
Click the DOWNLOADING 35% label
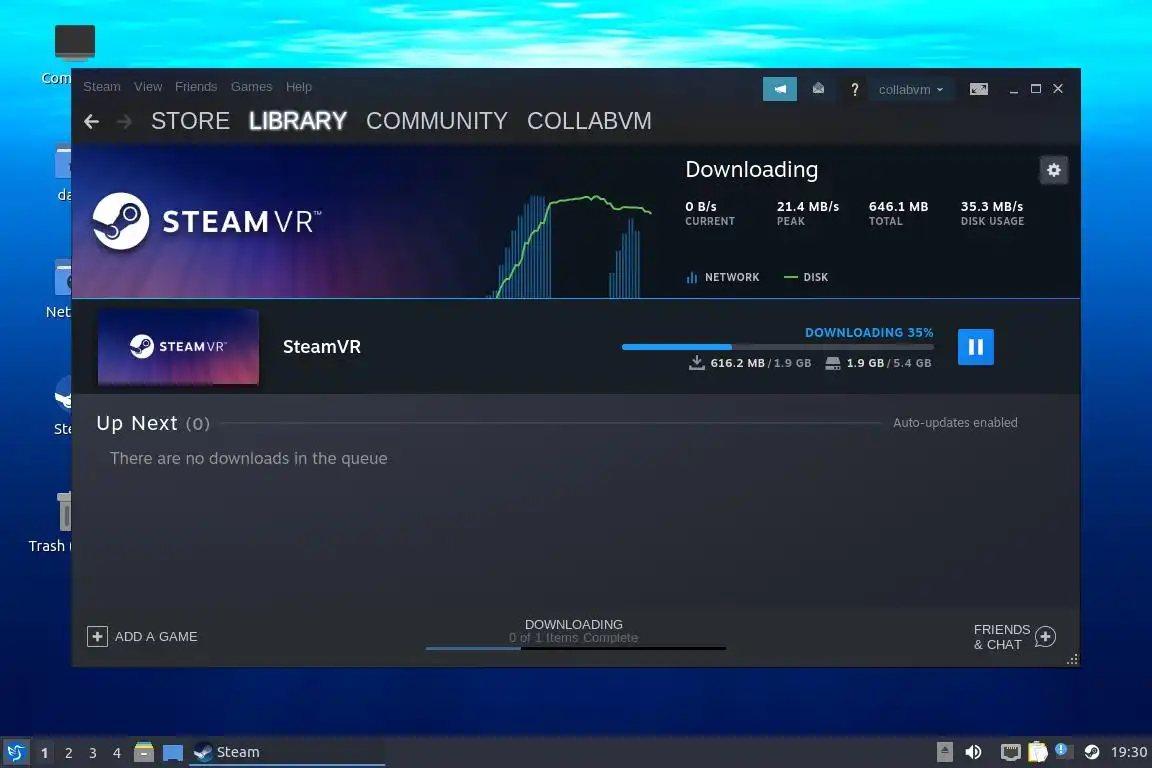(x=869, y=332)
